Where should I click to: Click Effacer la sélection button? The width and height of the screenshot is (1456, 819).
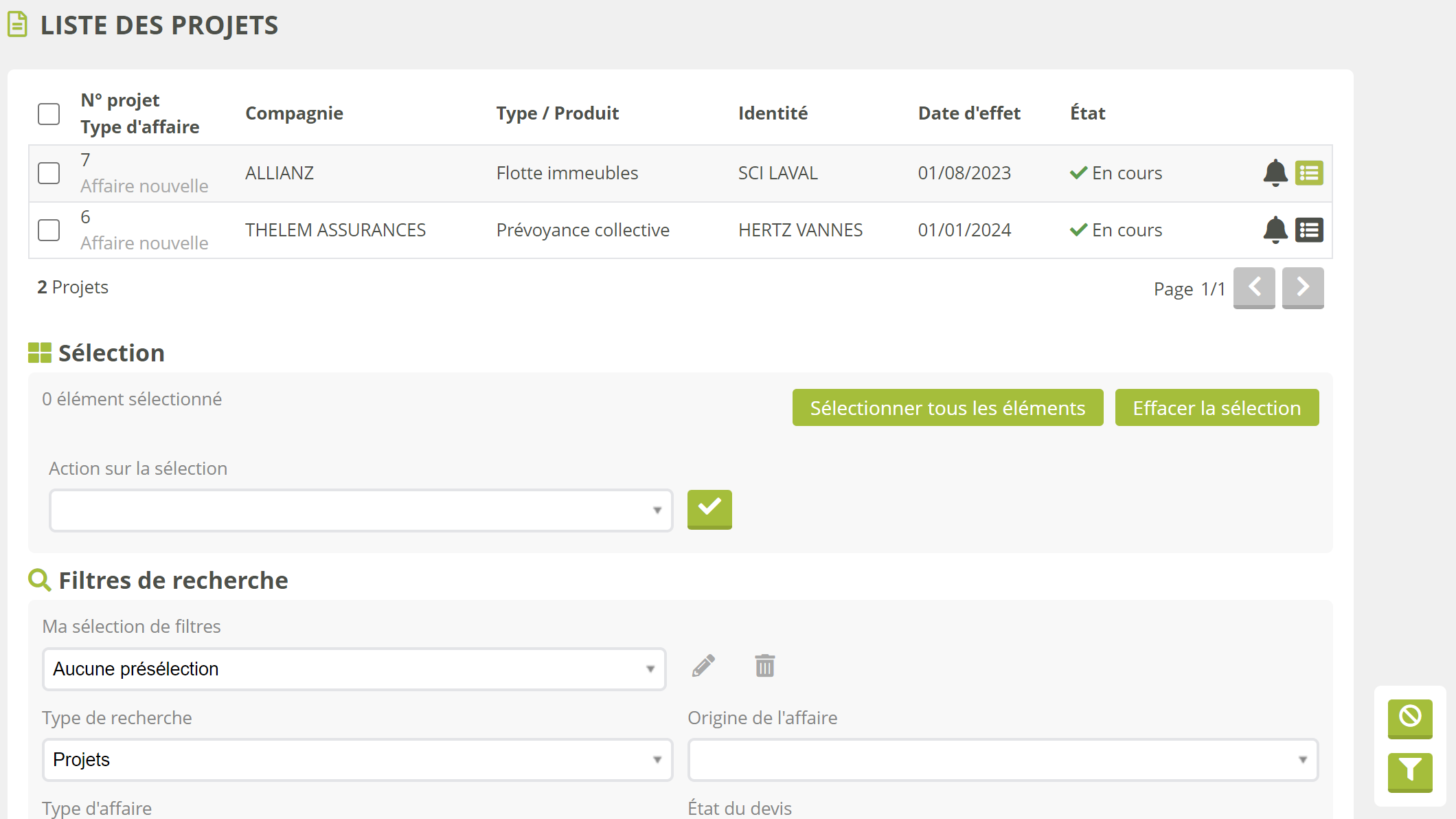click(x=1216, y=408)
